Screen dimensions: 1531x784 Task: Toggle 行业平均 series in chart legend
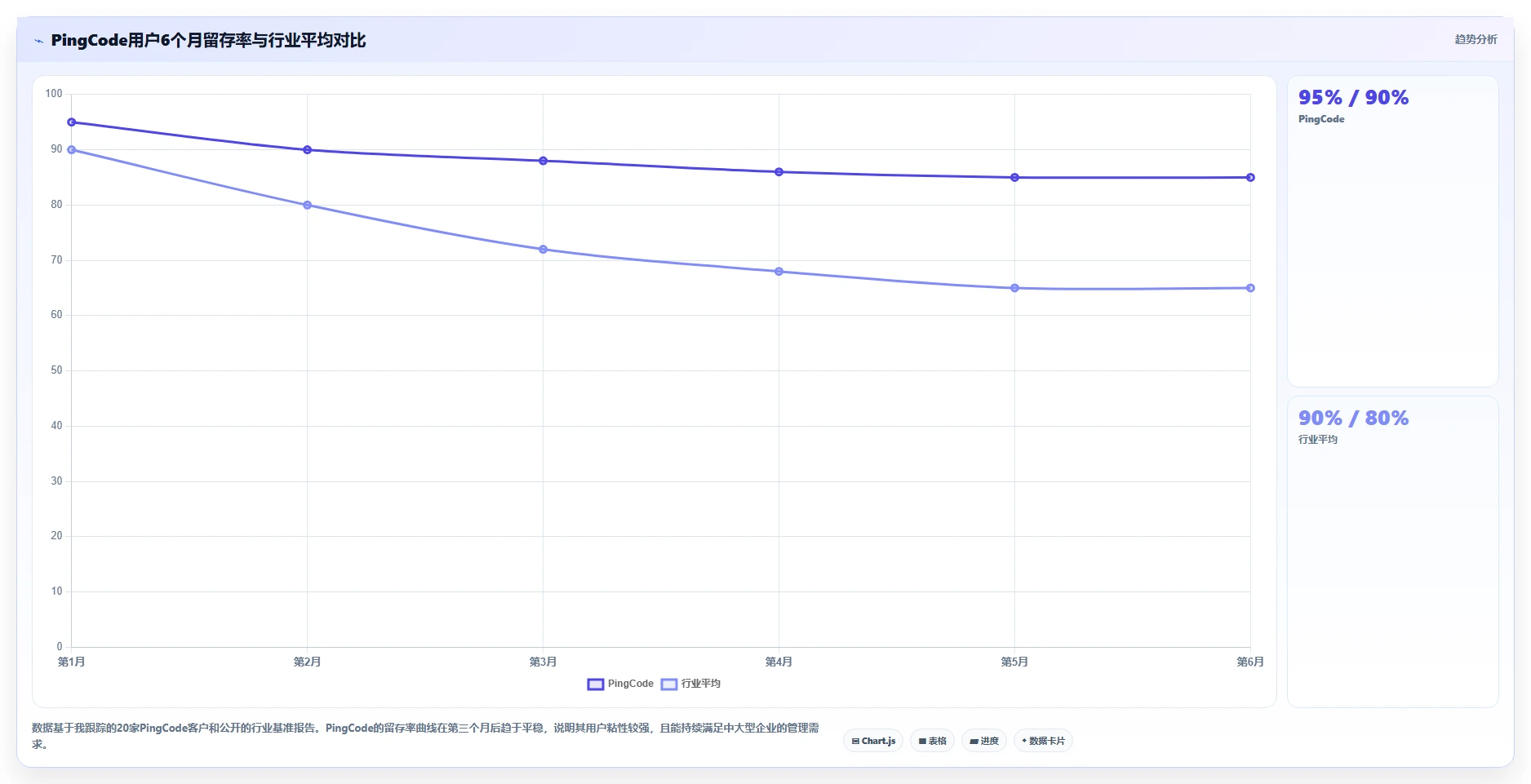click(690, 684)
